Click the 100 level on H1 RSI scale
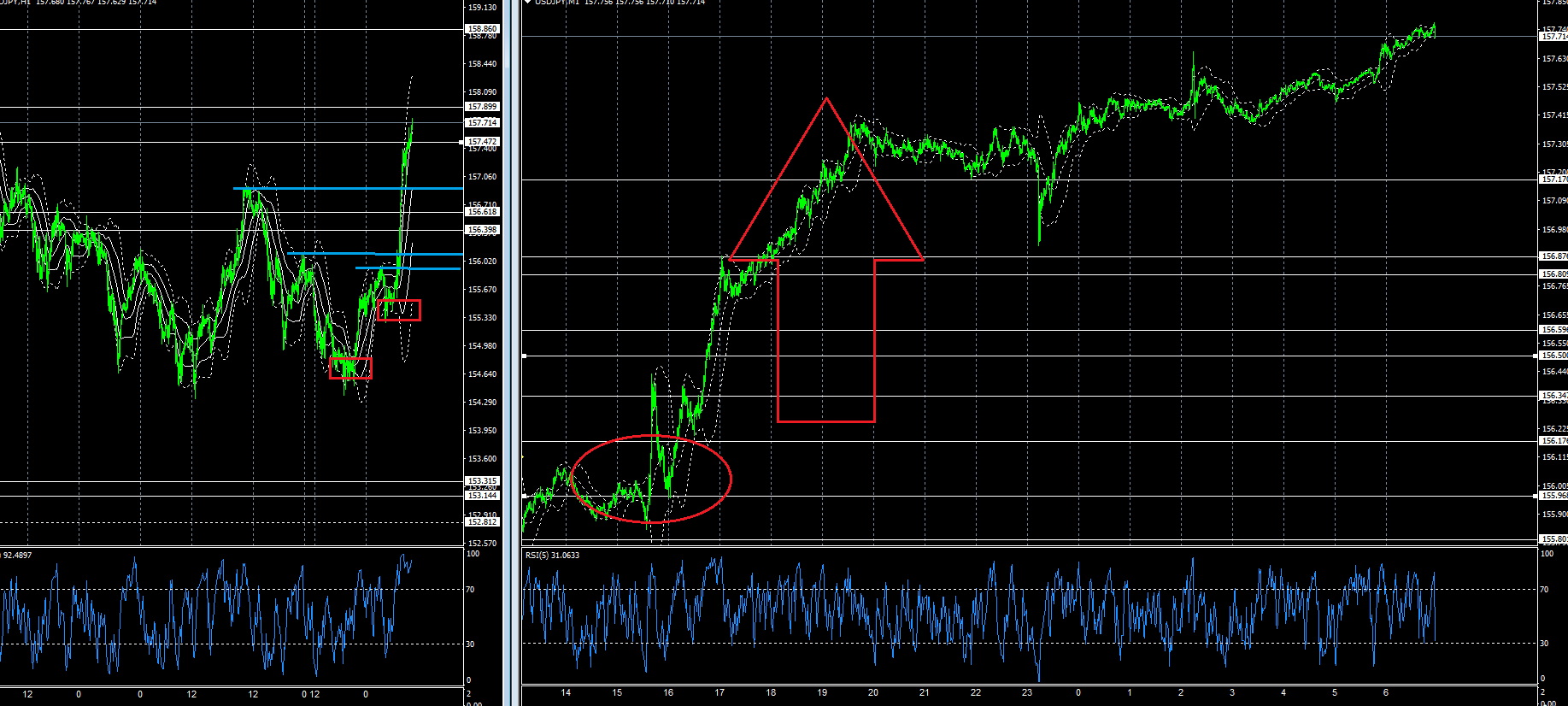 click(473, 554)
